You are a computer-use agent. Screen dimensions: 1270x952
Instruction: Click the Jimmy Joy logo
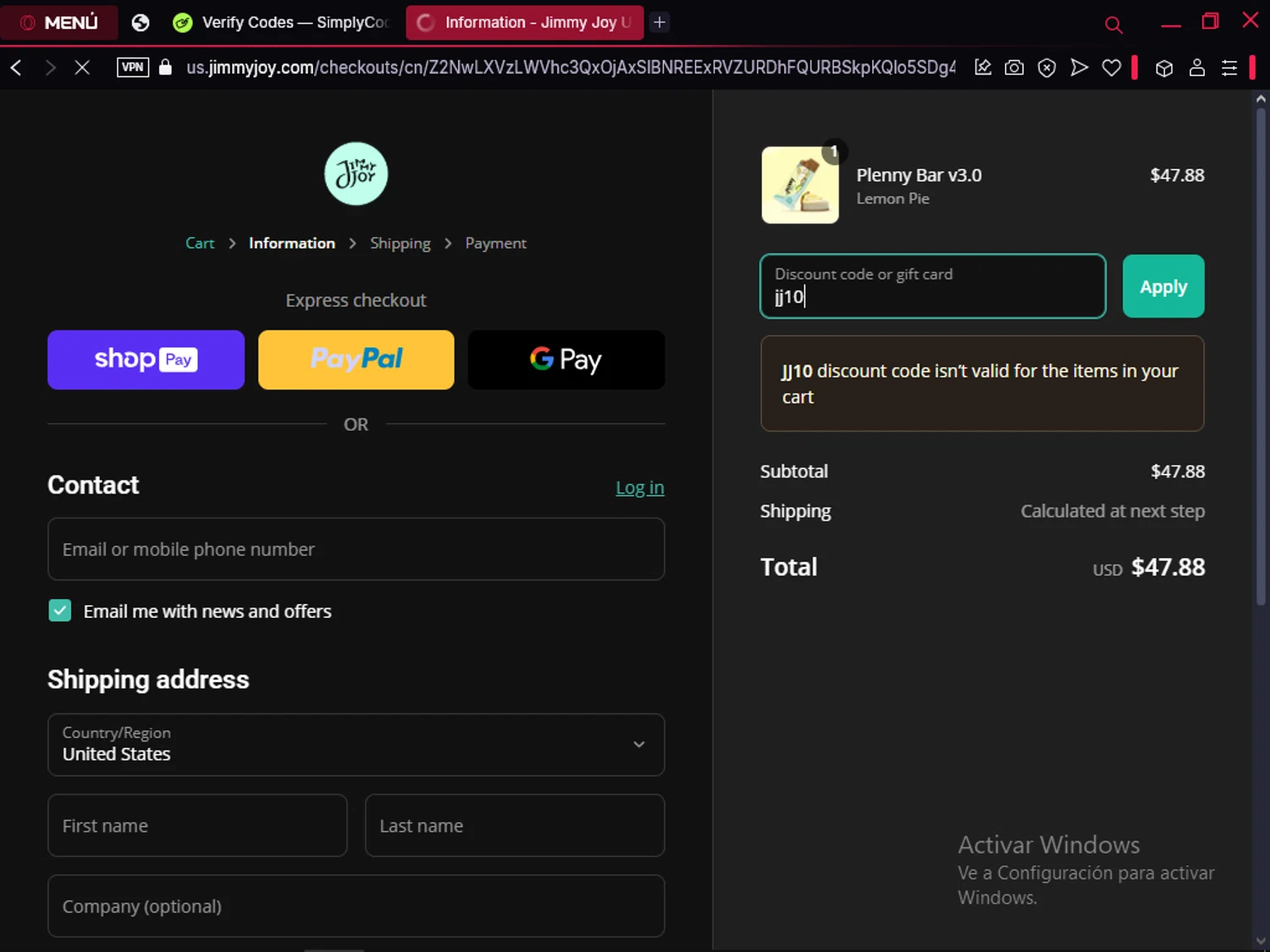coord(356,173)
